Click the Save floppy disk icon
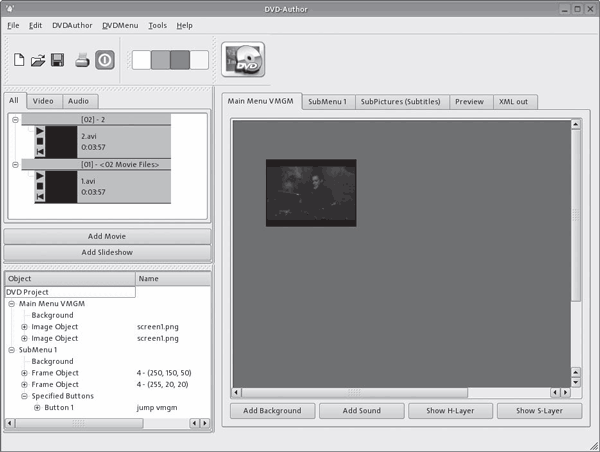The height and width of the screenshot is (452, 600). pyautogui.click(x=58, y=60)
